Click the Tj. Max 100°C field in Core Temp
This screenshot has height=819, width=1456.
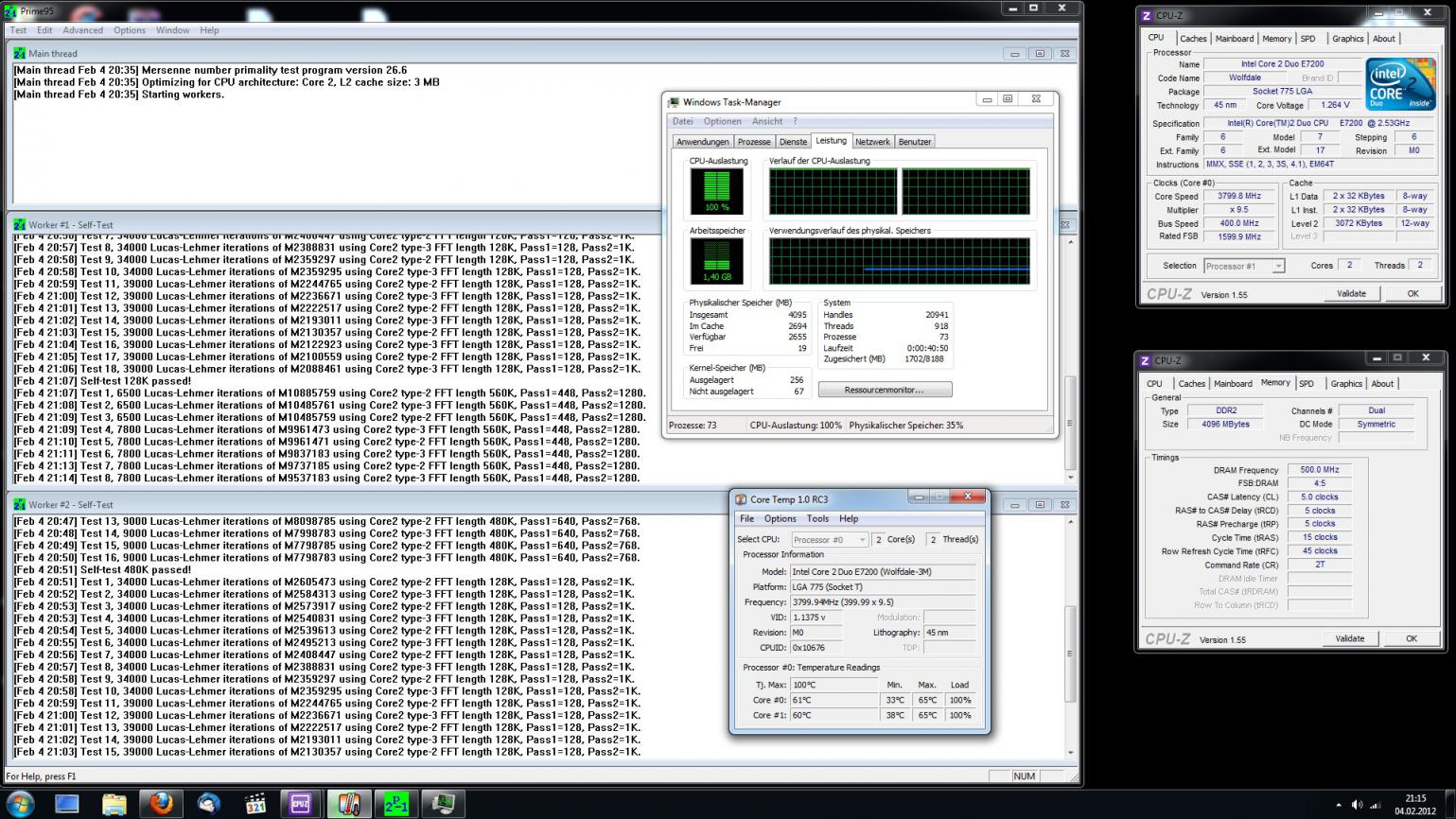click(x=833, y=685)
